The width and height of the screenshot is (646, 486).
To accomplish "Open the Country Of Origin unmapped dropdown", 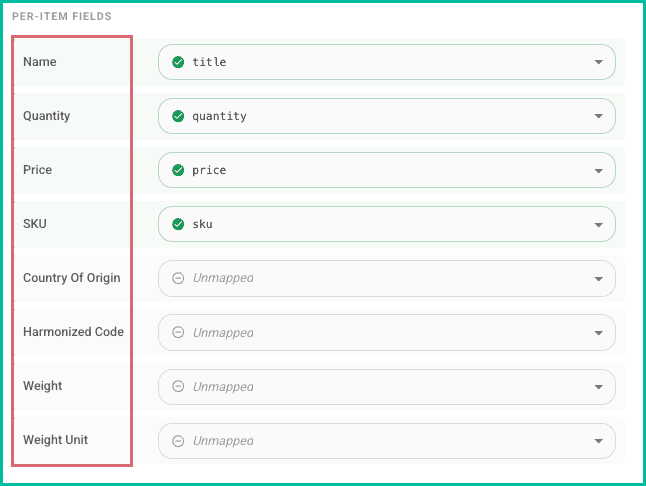I will 386,278.
